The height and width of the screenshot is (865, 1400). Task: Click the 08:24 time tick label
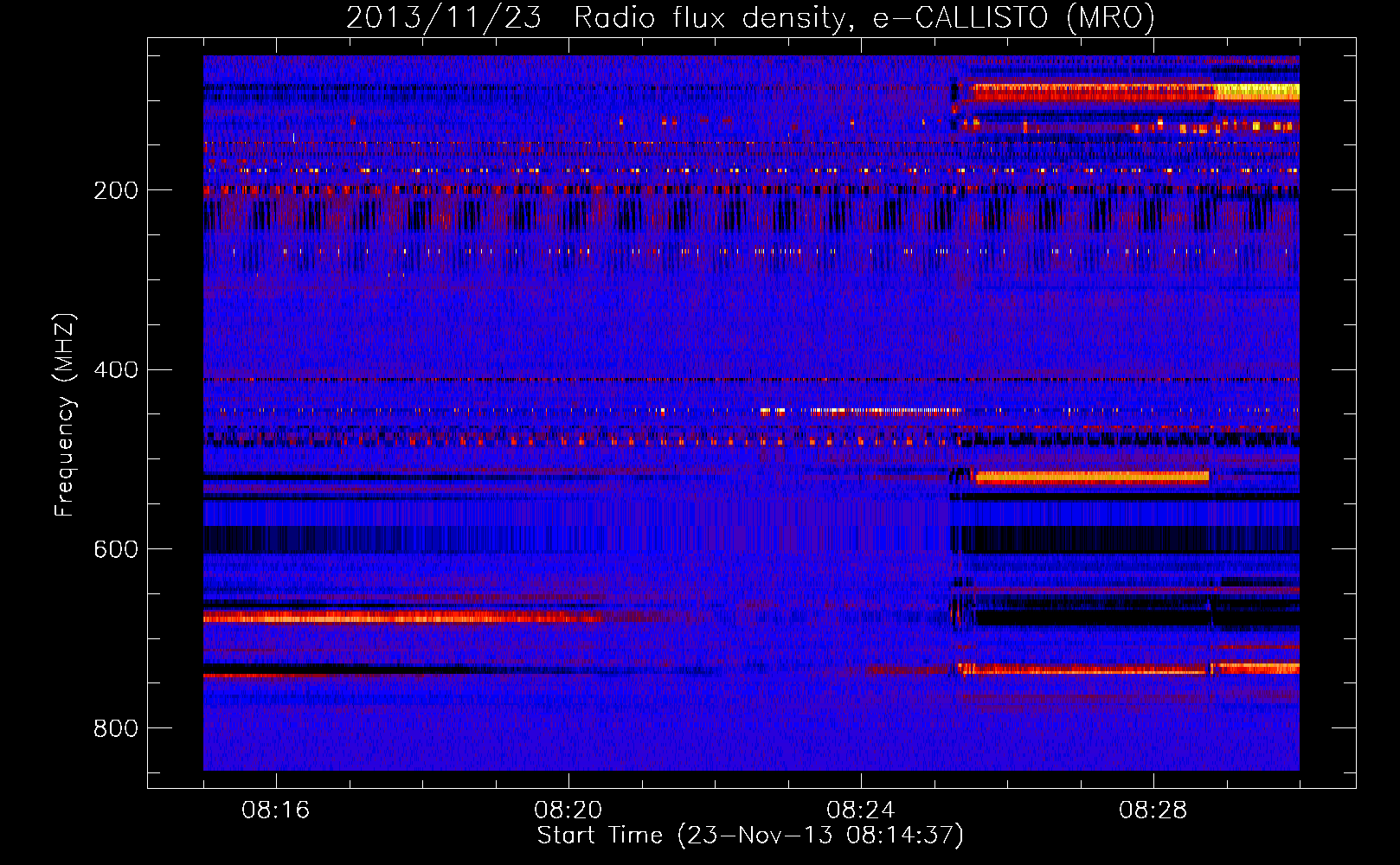861,811
